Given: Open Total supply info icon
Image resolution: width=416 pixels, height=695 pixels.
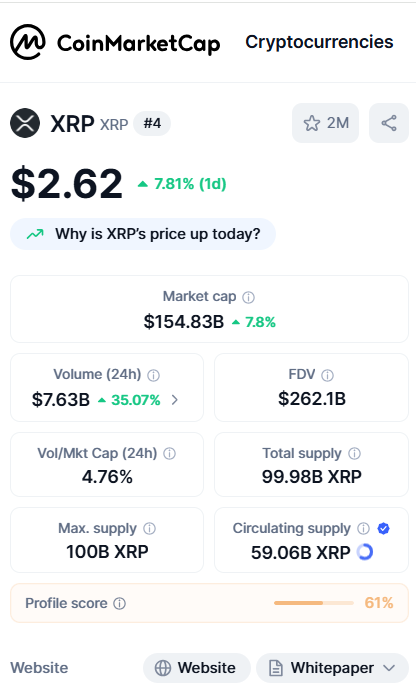Looking at the screenshot, I should pyautogui.click(x=354, y=453).
